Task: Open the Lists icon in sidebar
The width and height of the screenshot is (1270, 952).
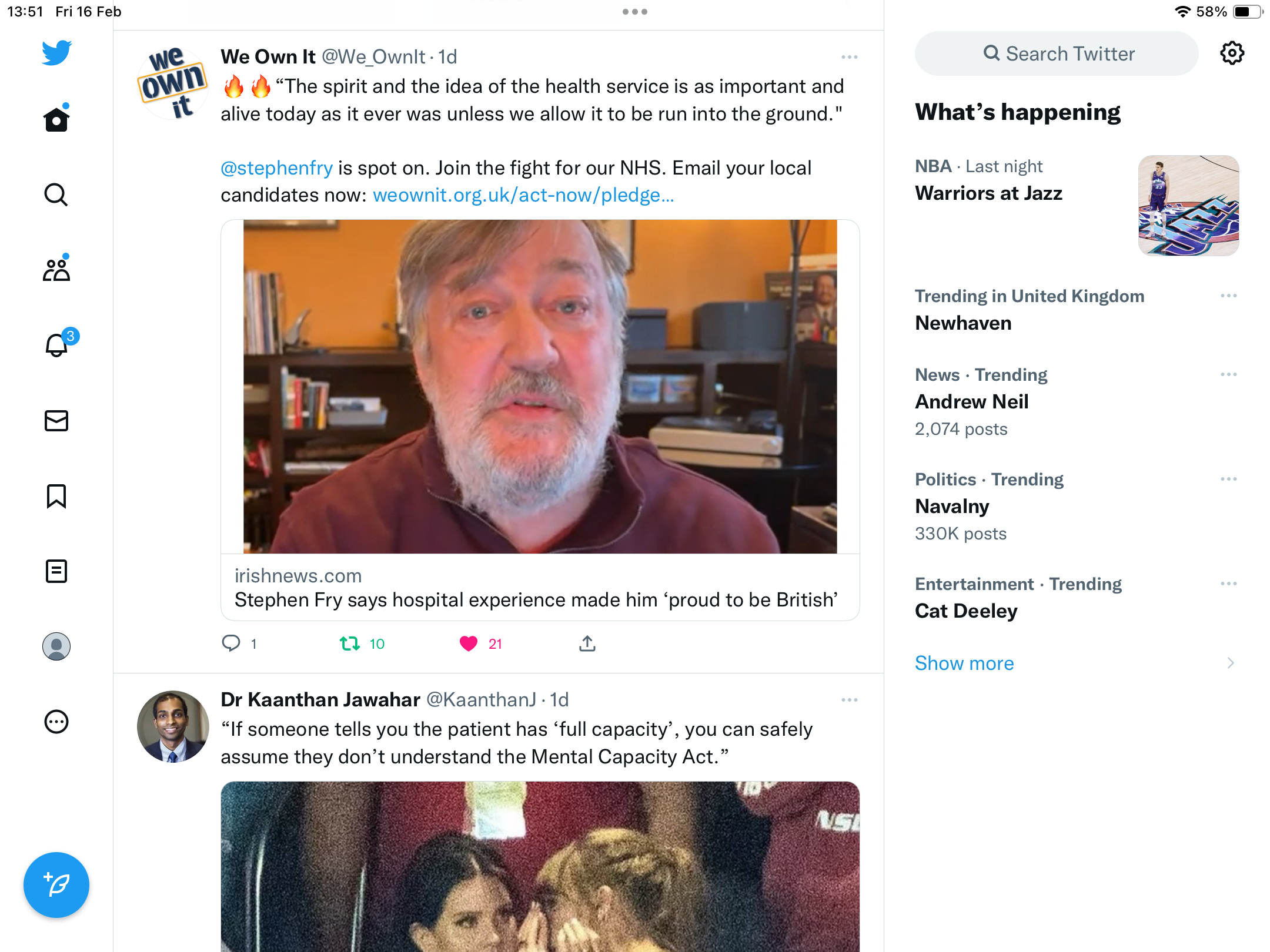Action: (56, 571)
